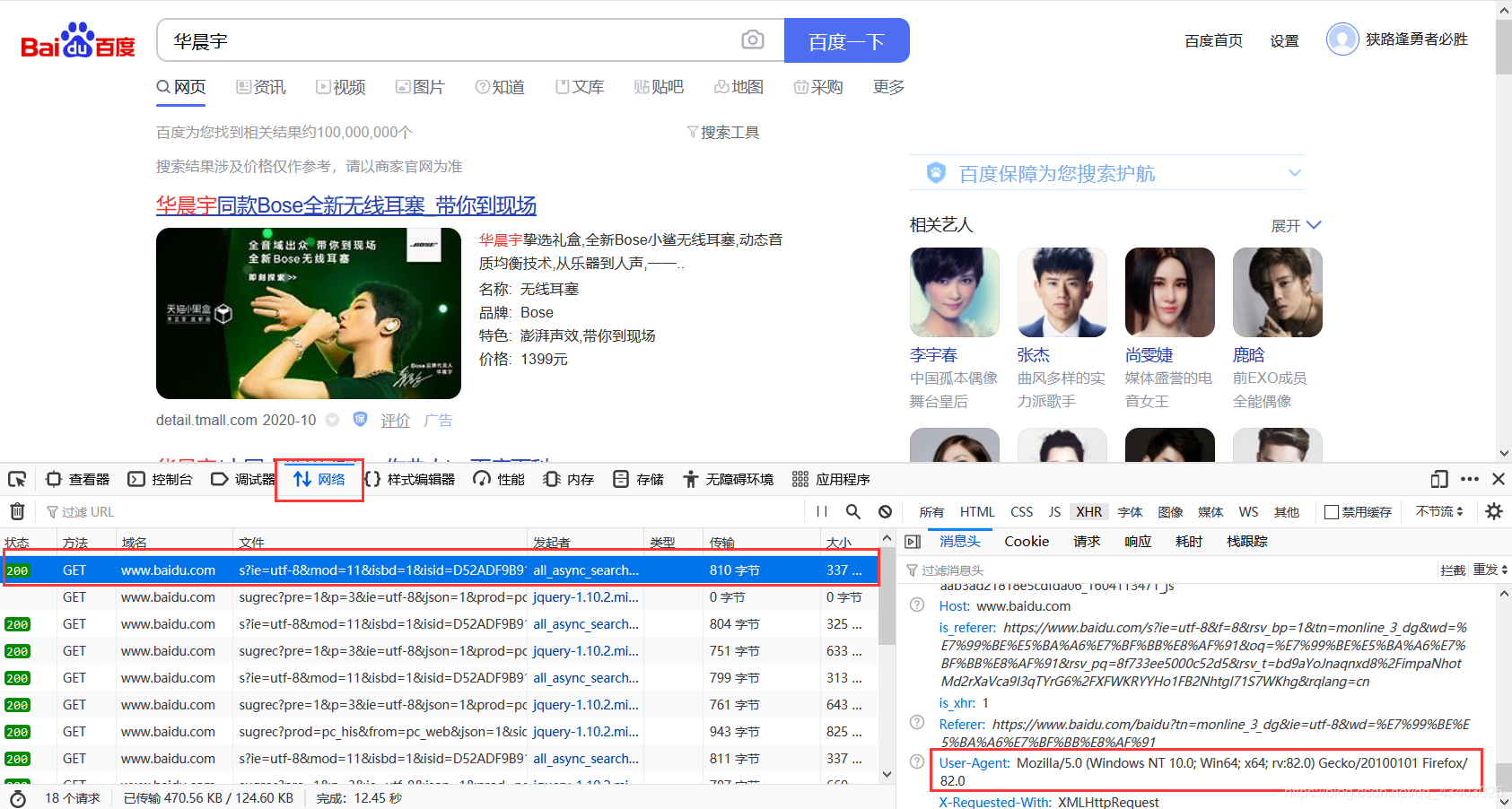1512x809 pixels.
Task: Expand the related artists (展开) section
Action: coord(1296,225)
